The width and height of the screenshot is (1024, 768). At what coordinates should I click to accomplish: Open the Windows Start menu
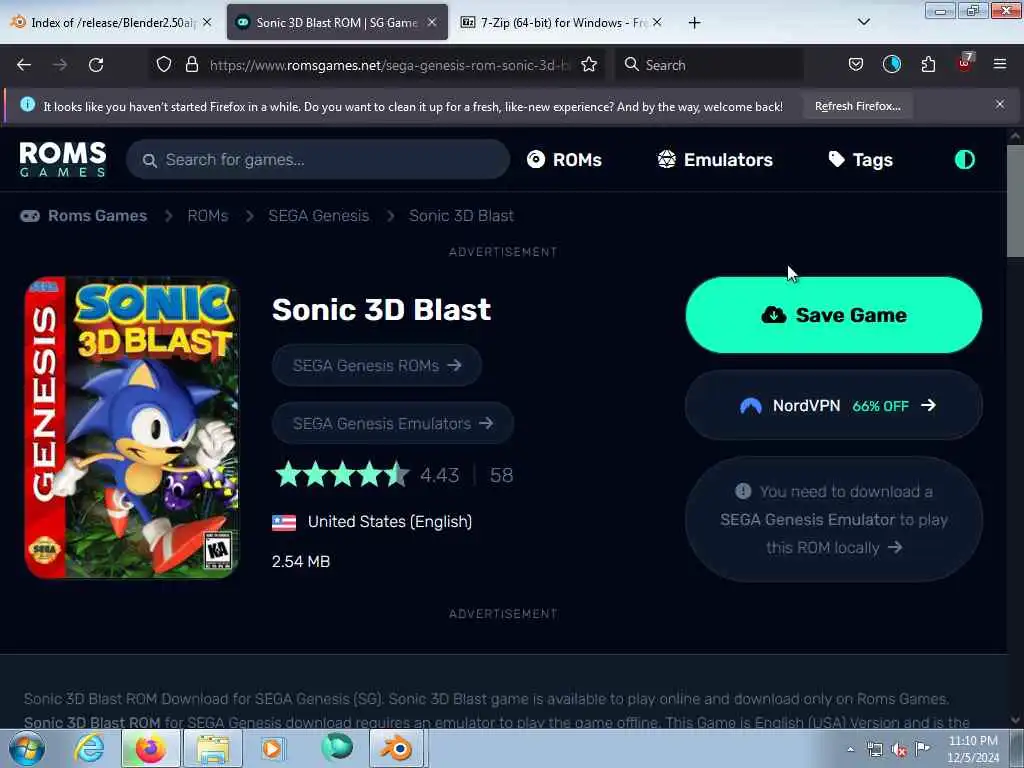(x=26, y=749)
